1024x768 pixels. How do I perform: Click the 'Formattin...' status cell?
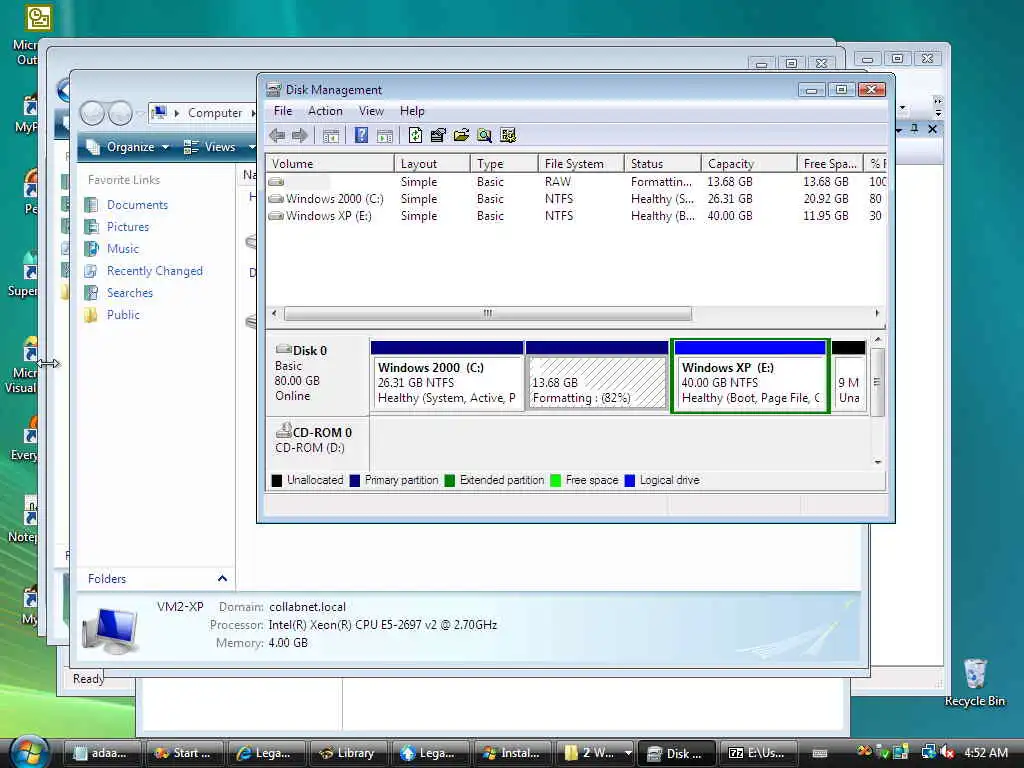pos(661,182)
